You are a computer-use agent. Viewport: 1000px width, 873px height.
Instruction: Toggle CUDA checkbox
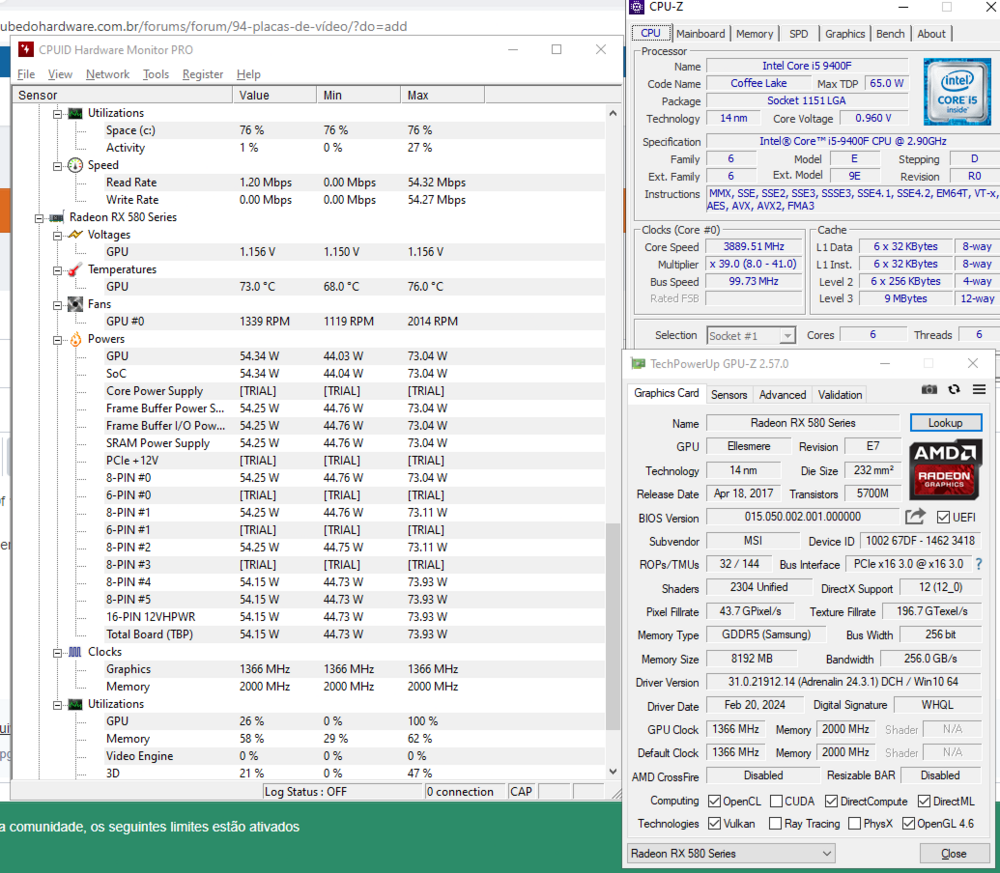click(776, 801)
